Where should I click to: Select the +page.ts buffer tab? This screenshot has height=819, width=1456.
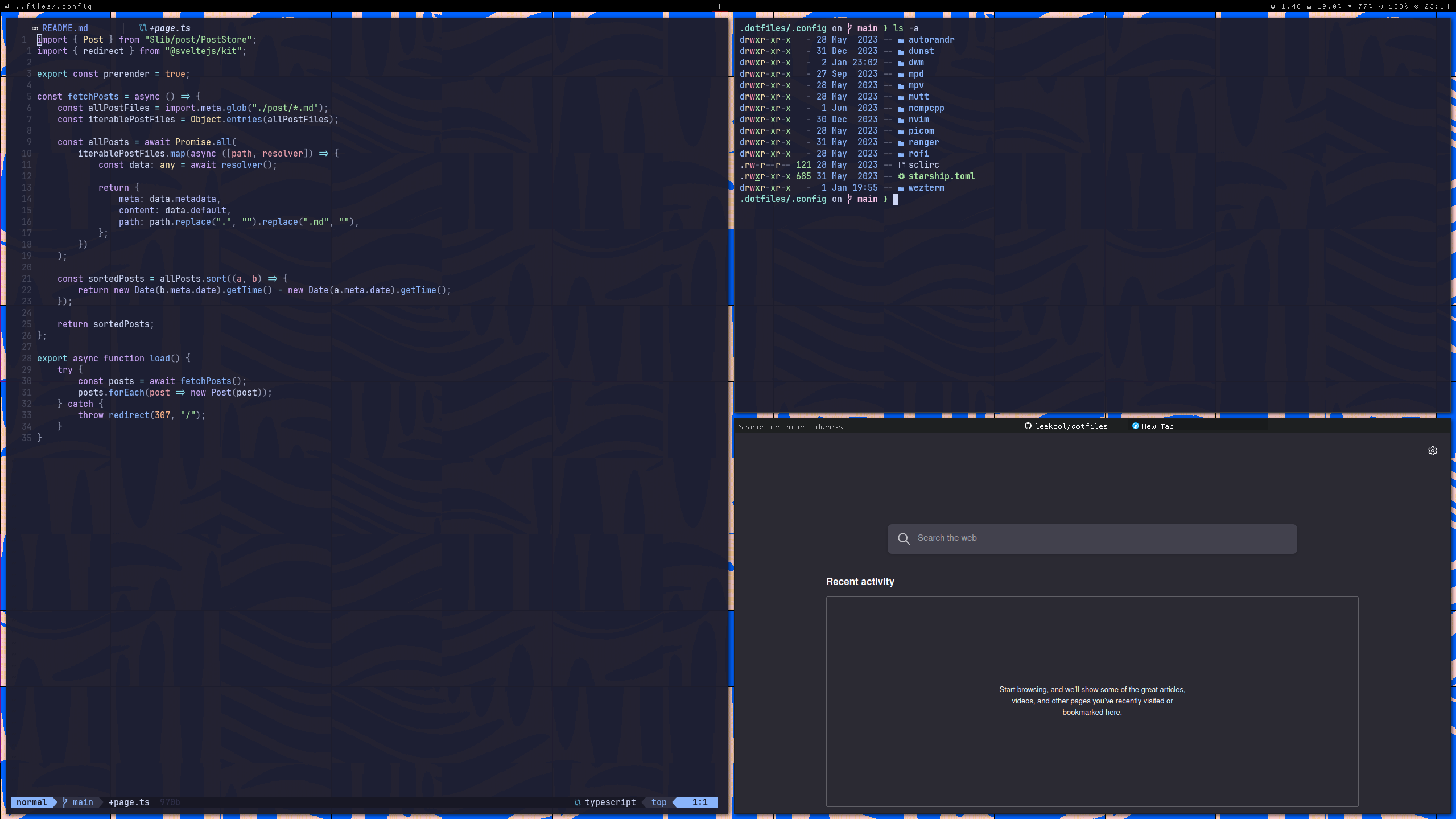pos(170,28)
